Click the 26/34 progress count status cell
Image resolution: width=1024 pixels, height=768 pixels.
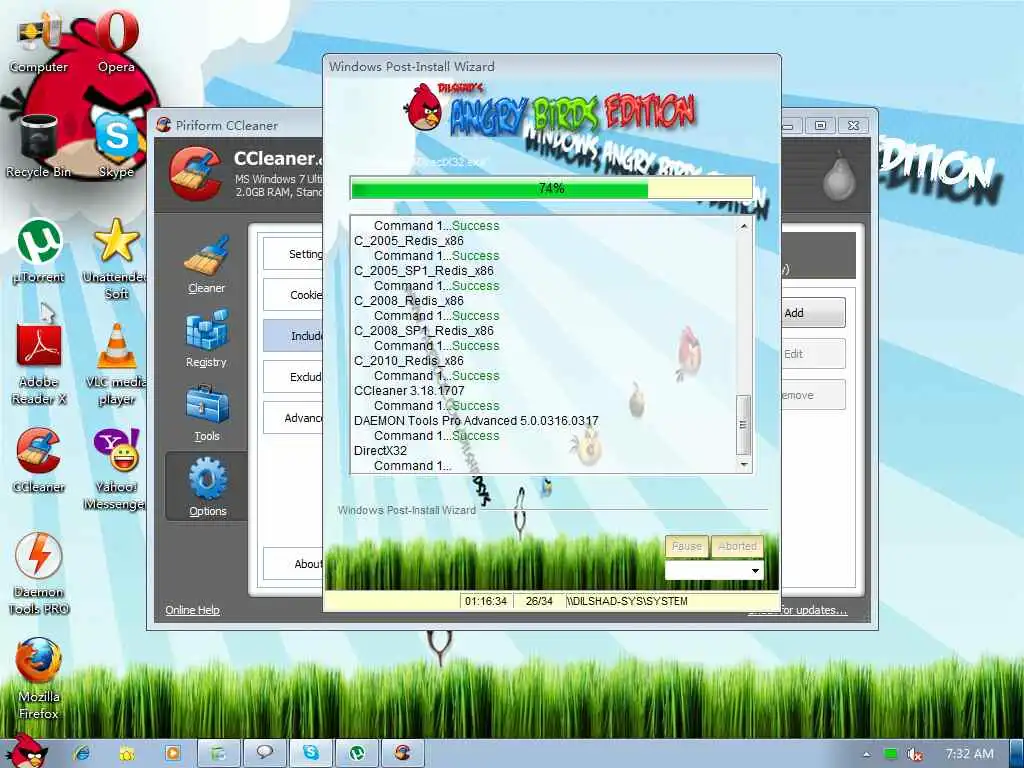pos(539,601)
